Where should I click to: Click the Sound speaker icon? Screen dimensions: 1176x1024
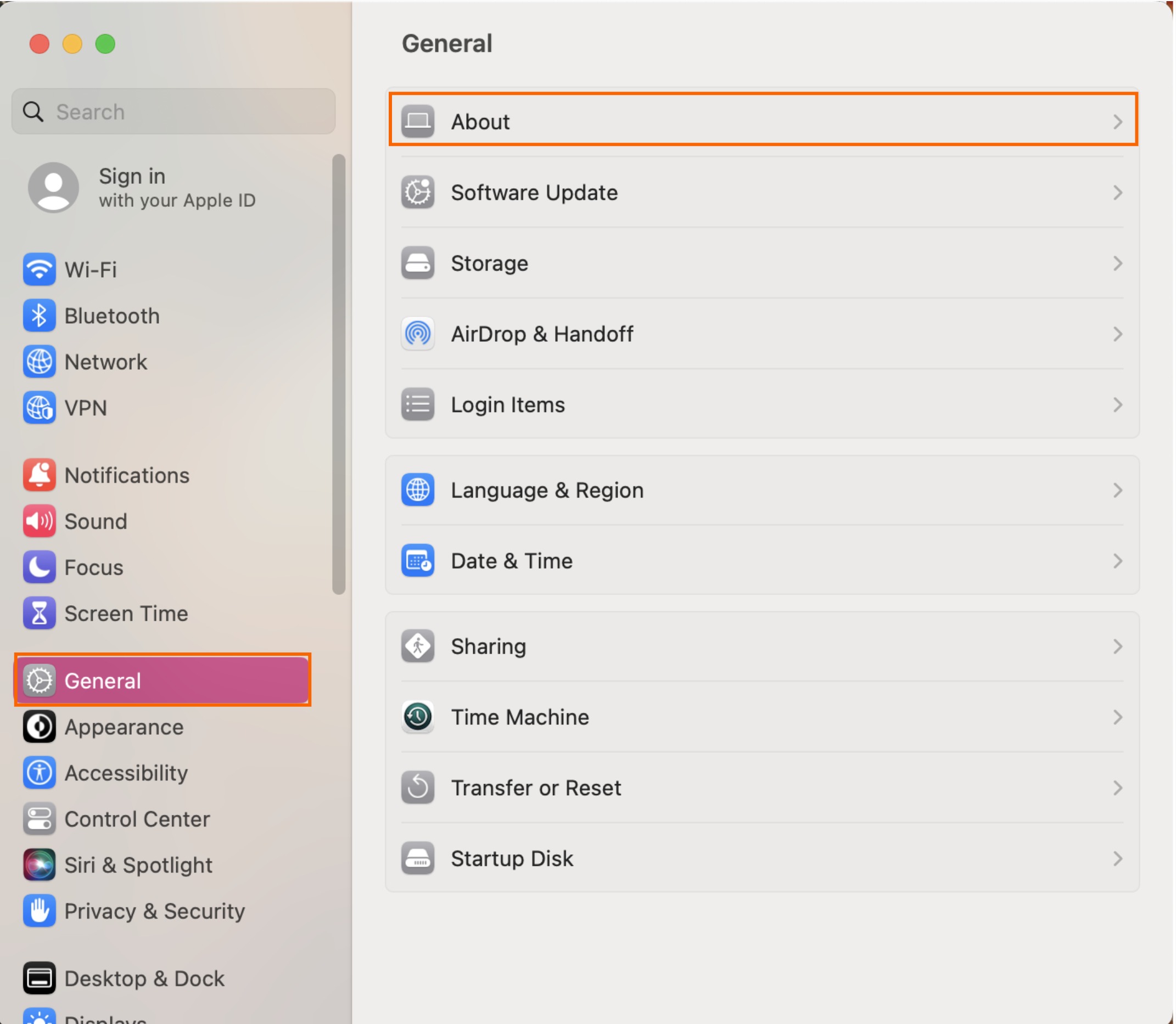[40, 521]
